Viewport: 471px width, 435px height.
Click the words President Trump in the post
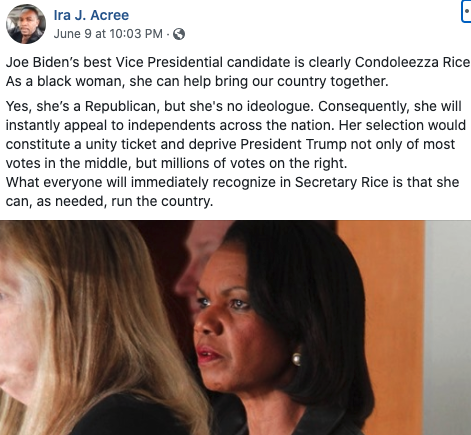pos(294,144)
